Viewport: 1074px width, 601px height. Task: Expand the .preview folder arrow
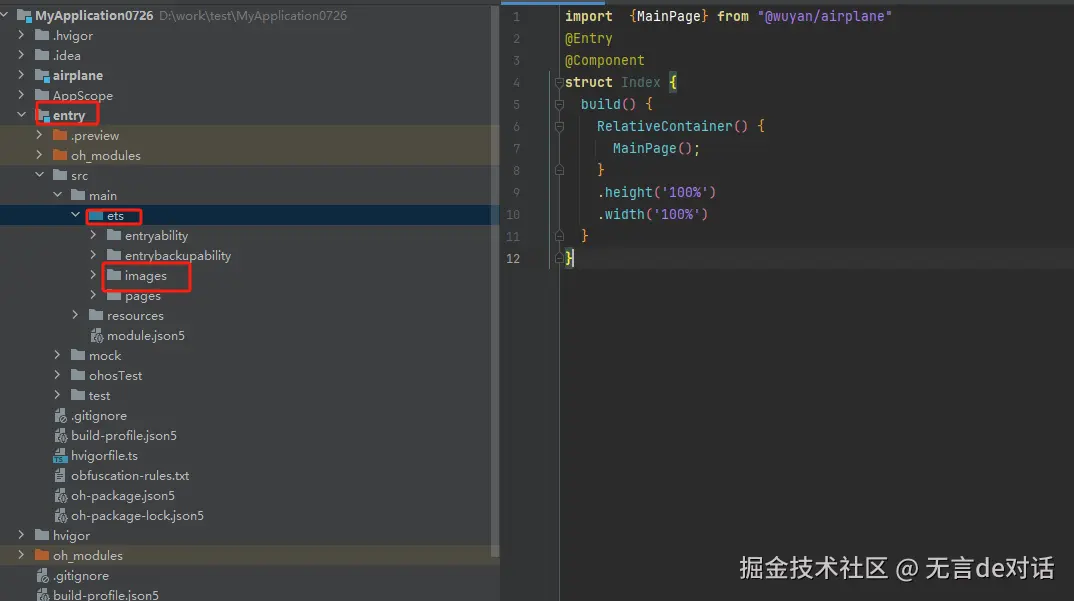tap(40, 134)
